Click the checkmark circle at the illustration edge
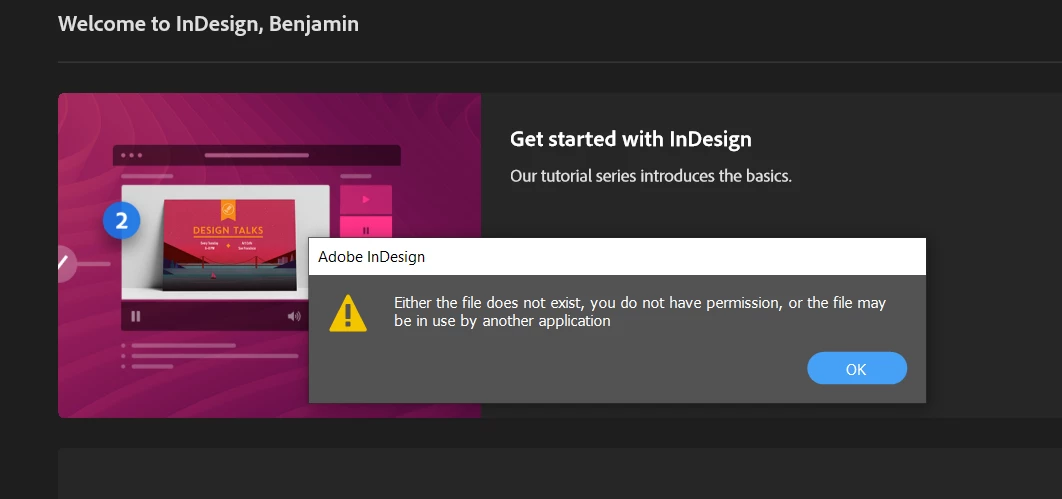This screenshot has height=499, width=1062. tap(66, 263)
